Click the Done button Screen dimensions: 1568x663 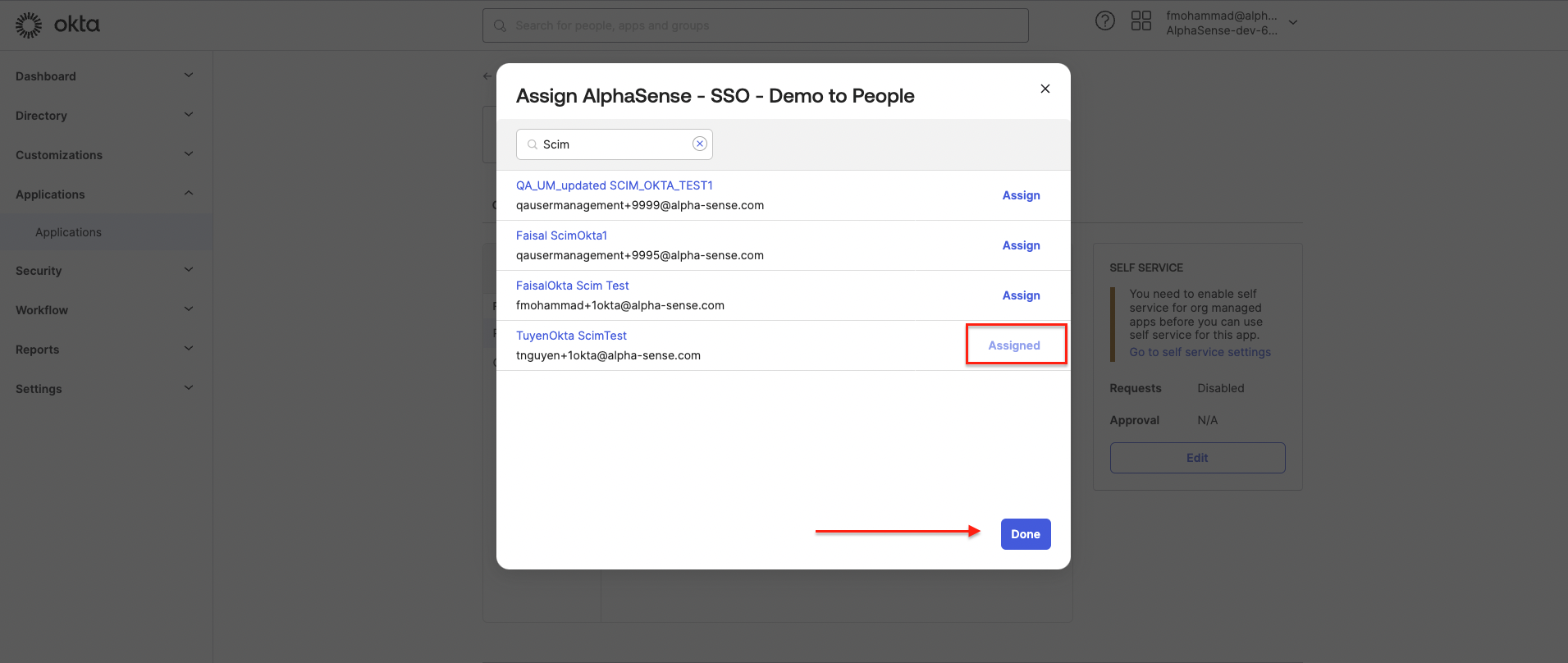click(x=1026, y=534)
